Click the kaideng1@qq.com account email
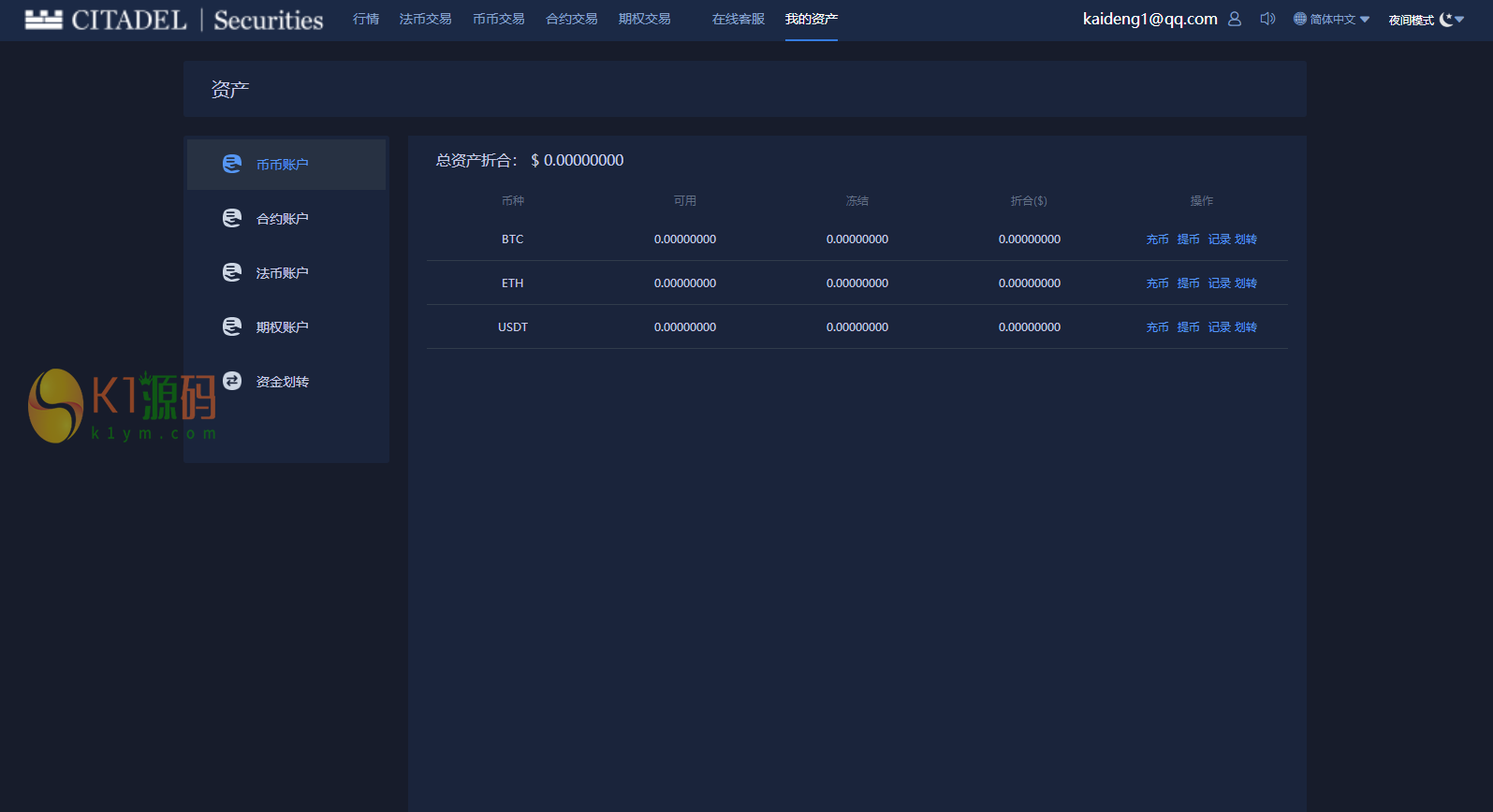The image size is (1493, 812). [x=1149, y=19]
